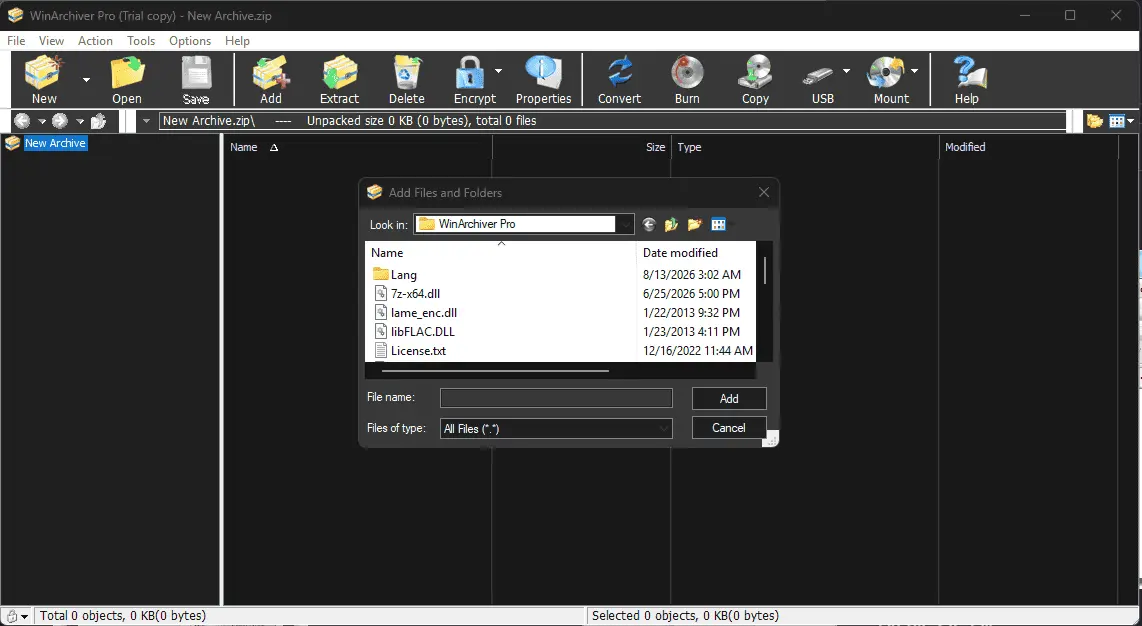Click the Delete toolbar icon
The width and height of the screenshot is (1142, 626).
(406, 79)
